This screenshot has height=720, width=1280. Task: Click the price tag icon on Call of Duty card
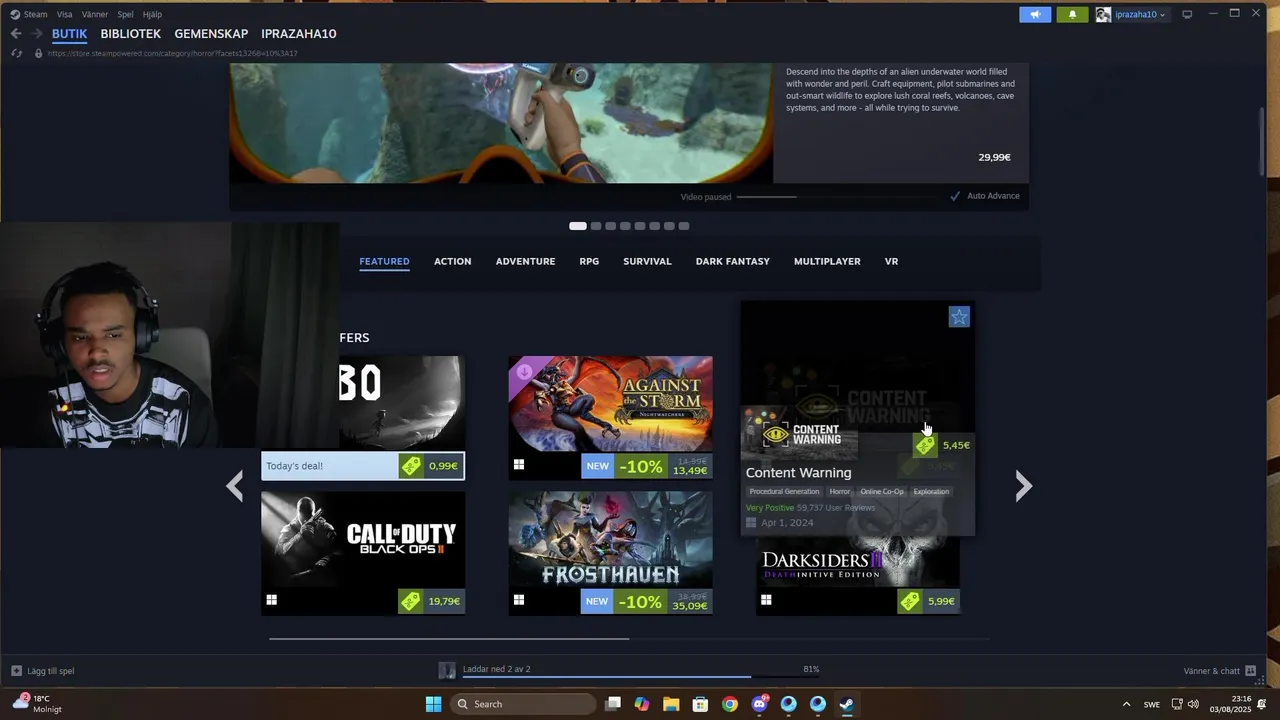tap(411, 601)
